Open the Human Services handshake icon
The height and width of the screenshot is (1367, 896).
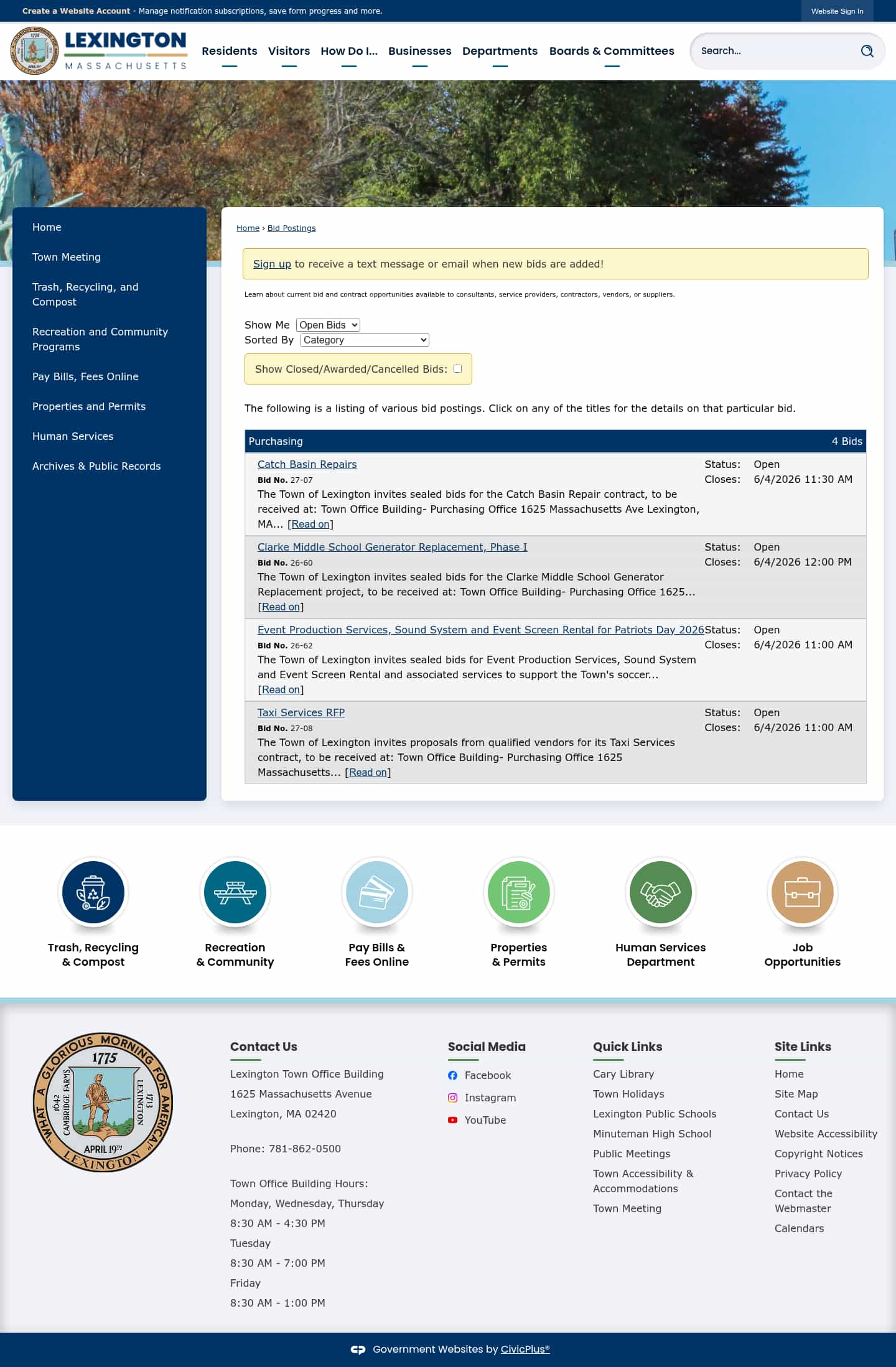coord(661,892)
